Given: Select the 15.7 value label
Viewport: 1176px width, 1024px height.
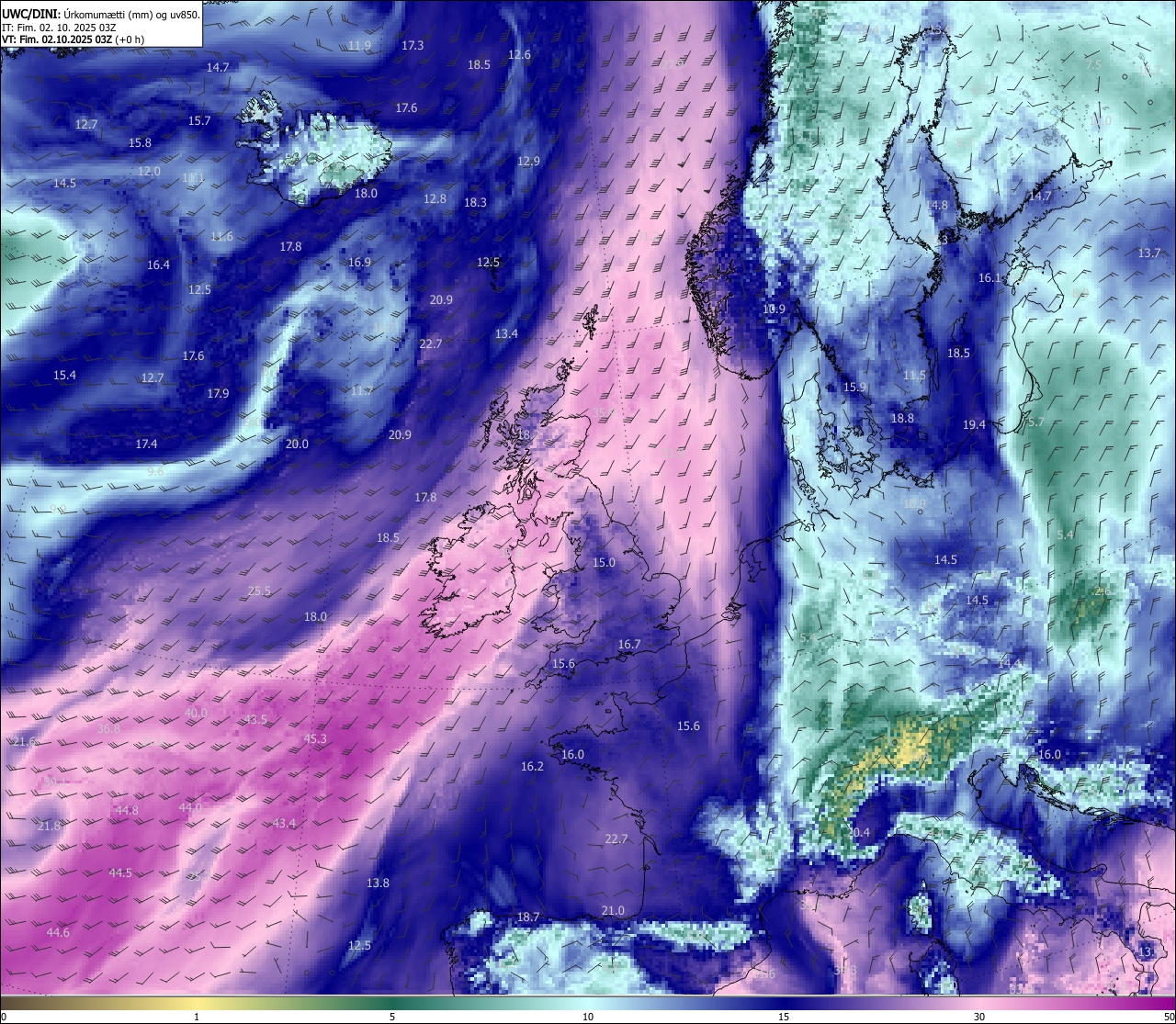Looking at the screenshot, I should click(x=199, y=120).
